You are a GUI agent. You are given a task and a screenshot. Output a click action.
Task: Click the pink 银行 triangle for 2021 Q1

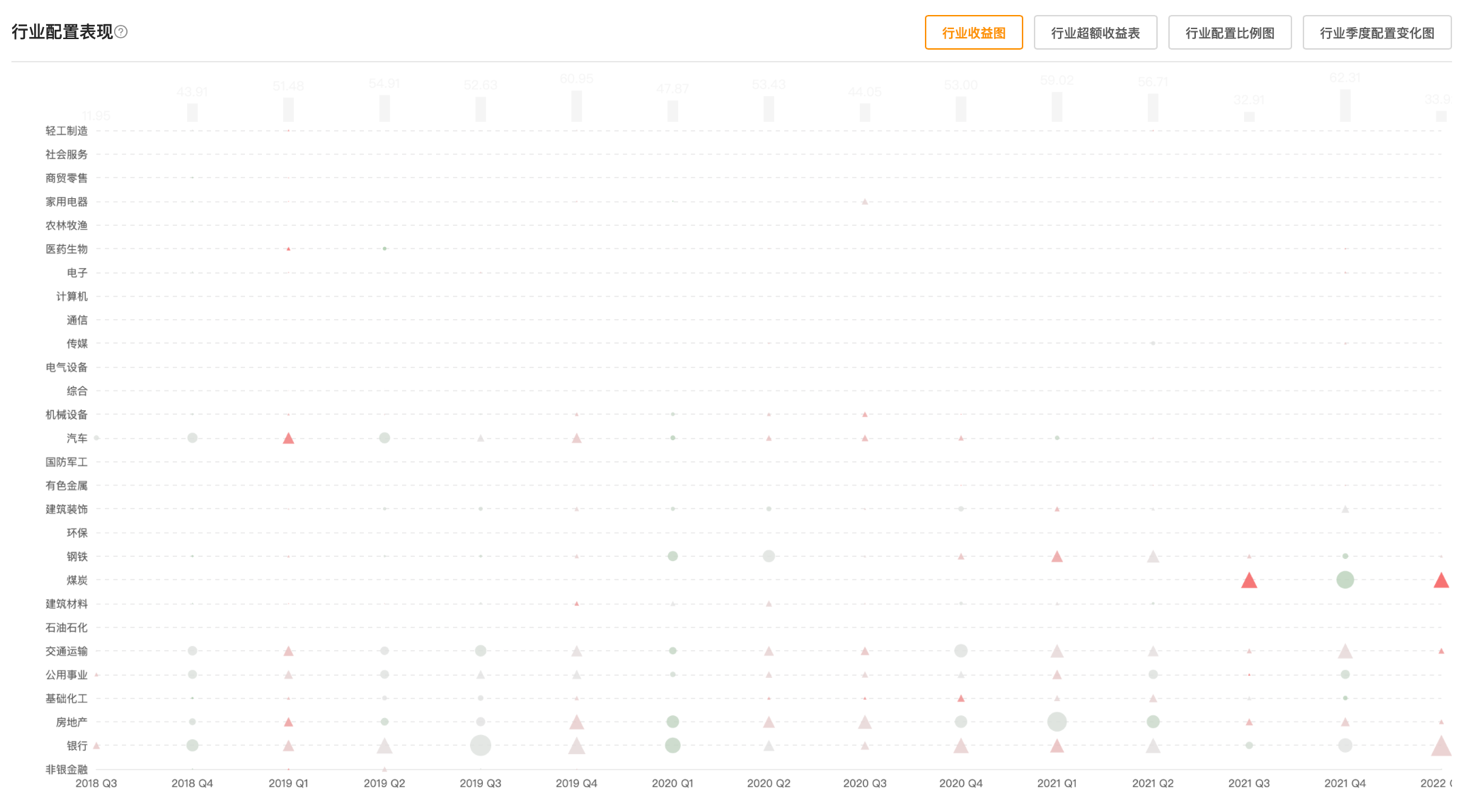(x=1057, y=745)
